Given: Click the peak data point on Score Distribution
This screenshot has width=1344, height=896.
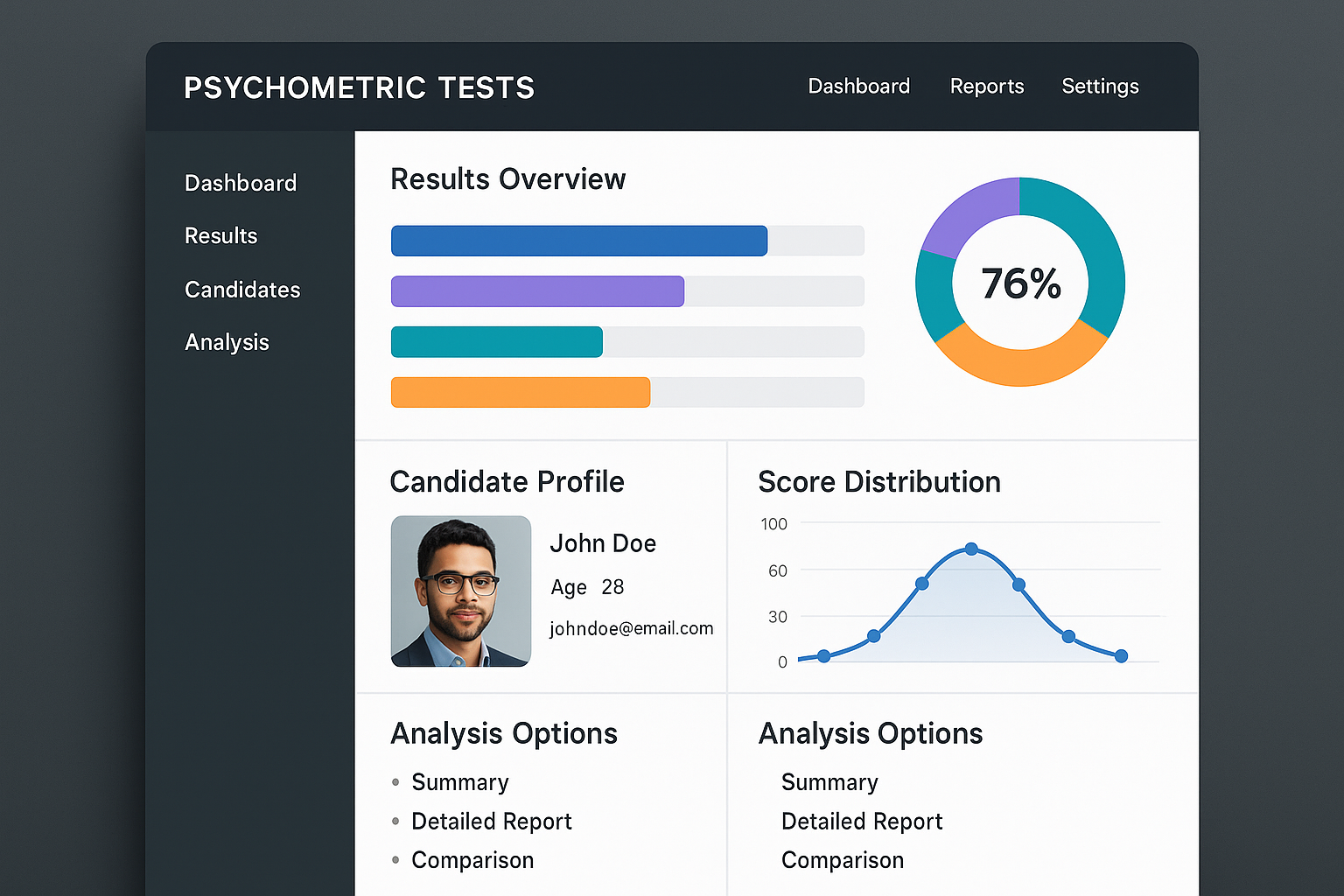Looking at the screenshot, I should coord(970,549).
